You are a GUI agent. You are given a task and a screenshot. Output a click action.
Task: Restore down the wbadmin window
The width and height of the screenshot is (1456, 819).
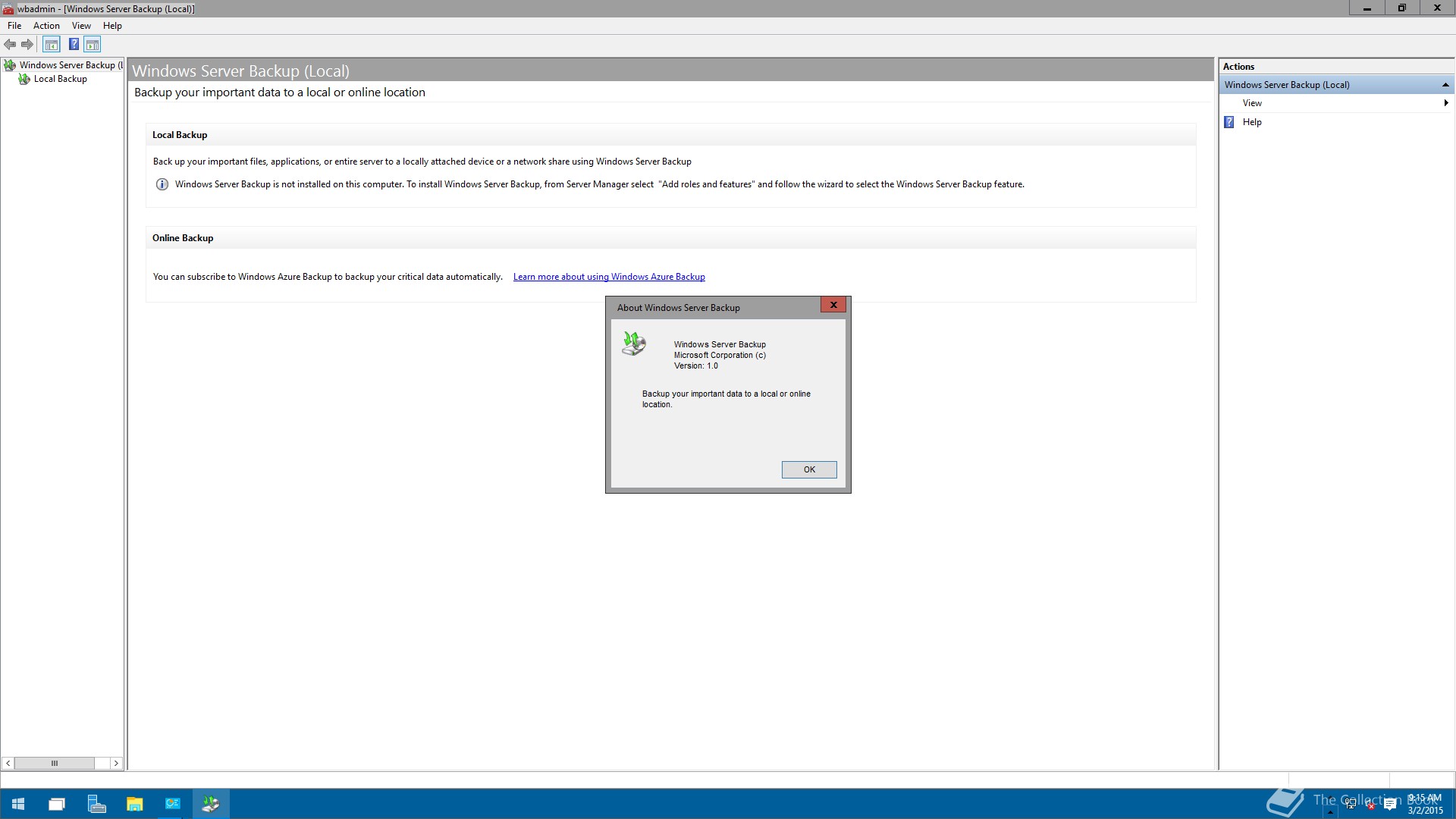pyautogui.click(x=1401, y=8)
